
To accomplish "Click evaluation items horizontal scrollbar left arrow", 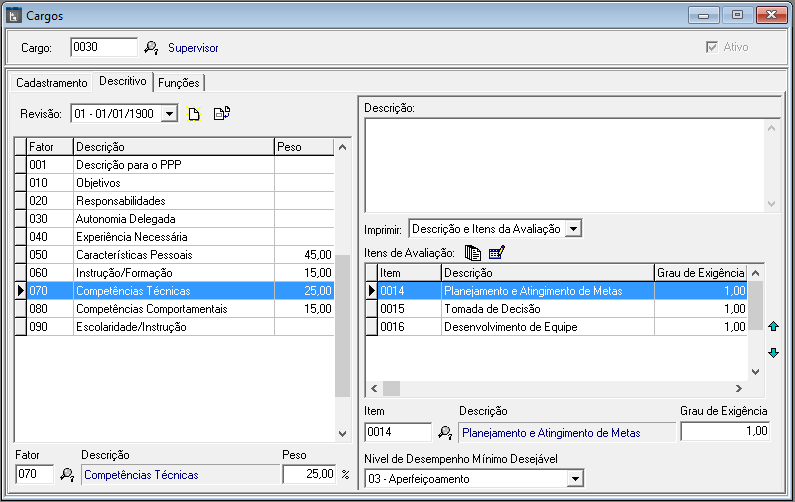I will tap(374, 388).
